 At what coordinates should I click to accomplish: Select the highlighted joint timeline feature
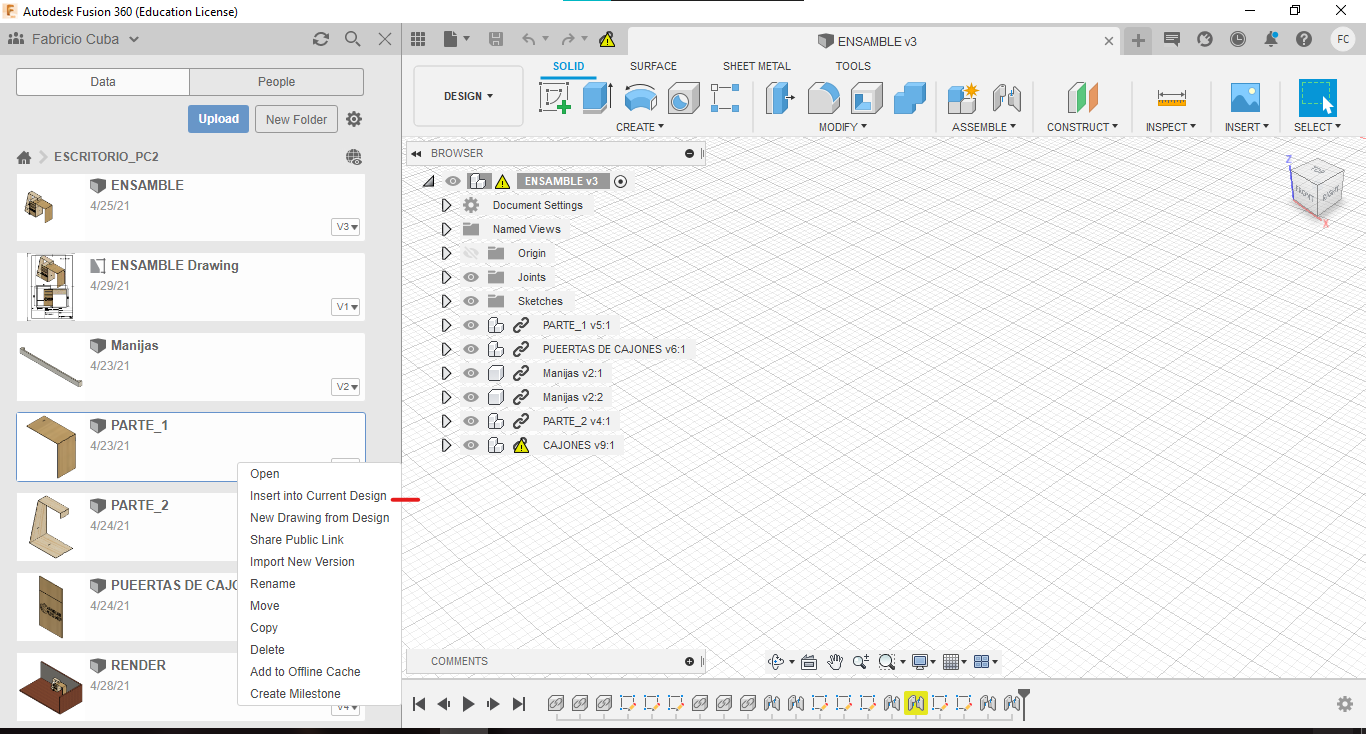click(x=915, y=704)
